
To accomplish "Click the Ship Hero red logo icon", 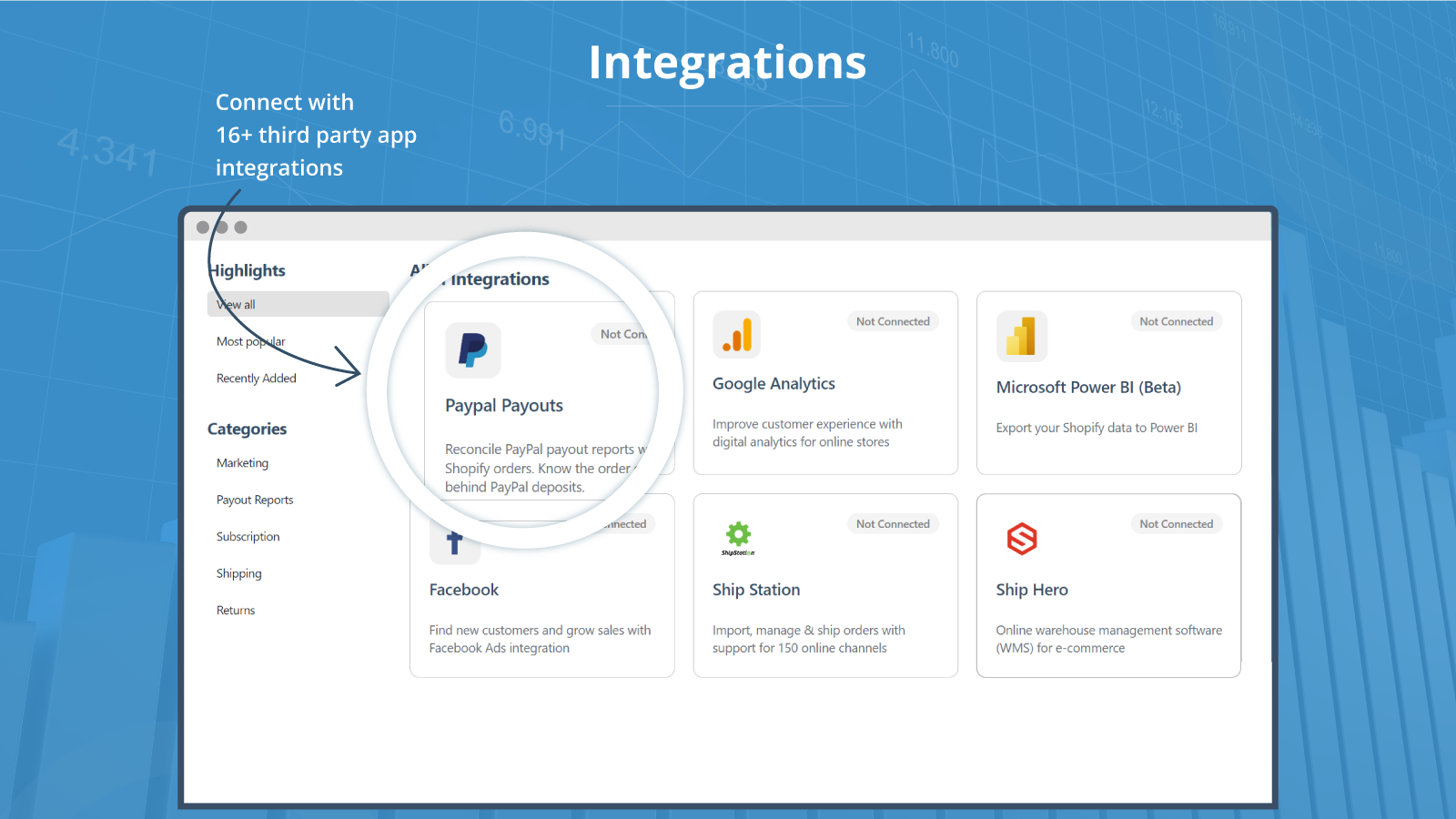I will (1022, 539).
